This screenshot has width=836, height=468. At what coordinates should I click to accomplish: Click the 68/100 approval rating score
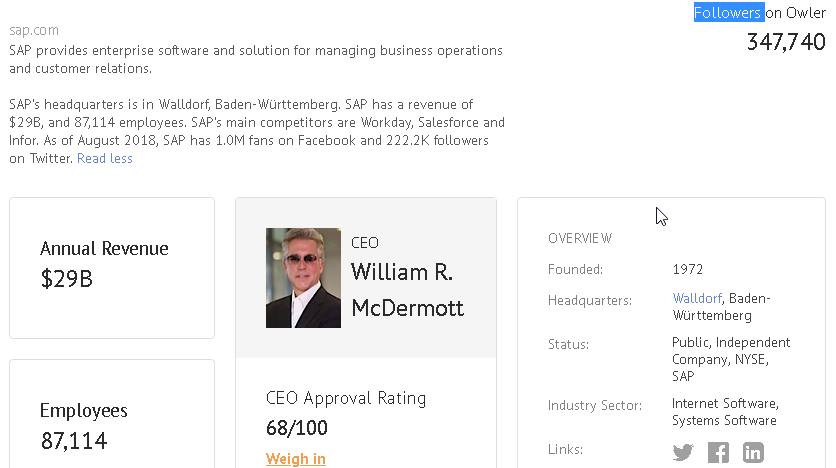pyautogui.click(x=297, y=428)
